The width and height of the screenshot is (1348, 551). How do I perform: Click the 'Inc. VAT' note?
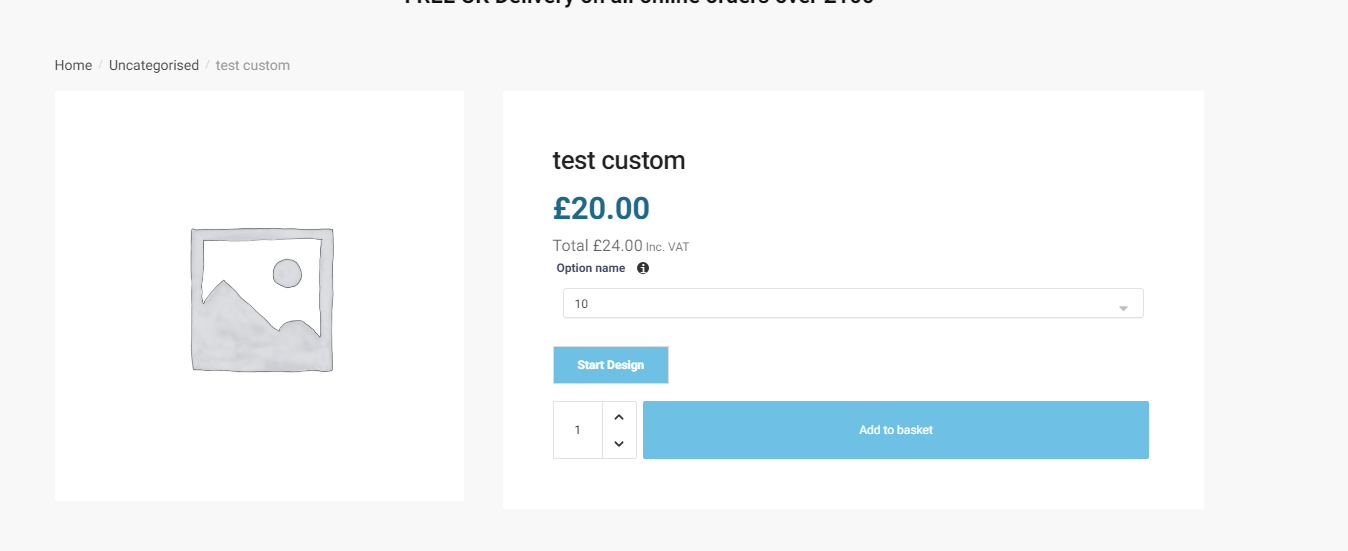(668, 246)
